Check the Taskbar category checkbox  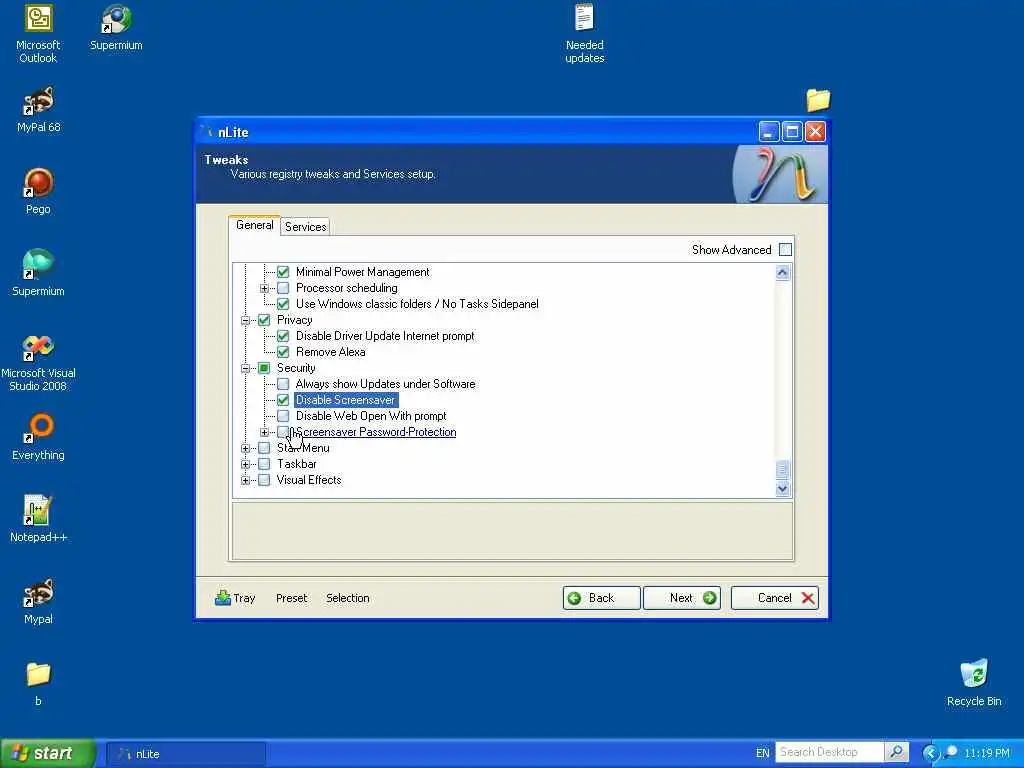[x=264, y=464]
